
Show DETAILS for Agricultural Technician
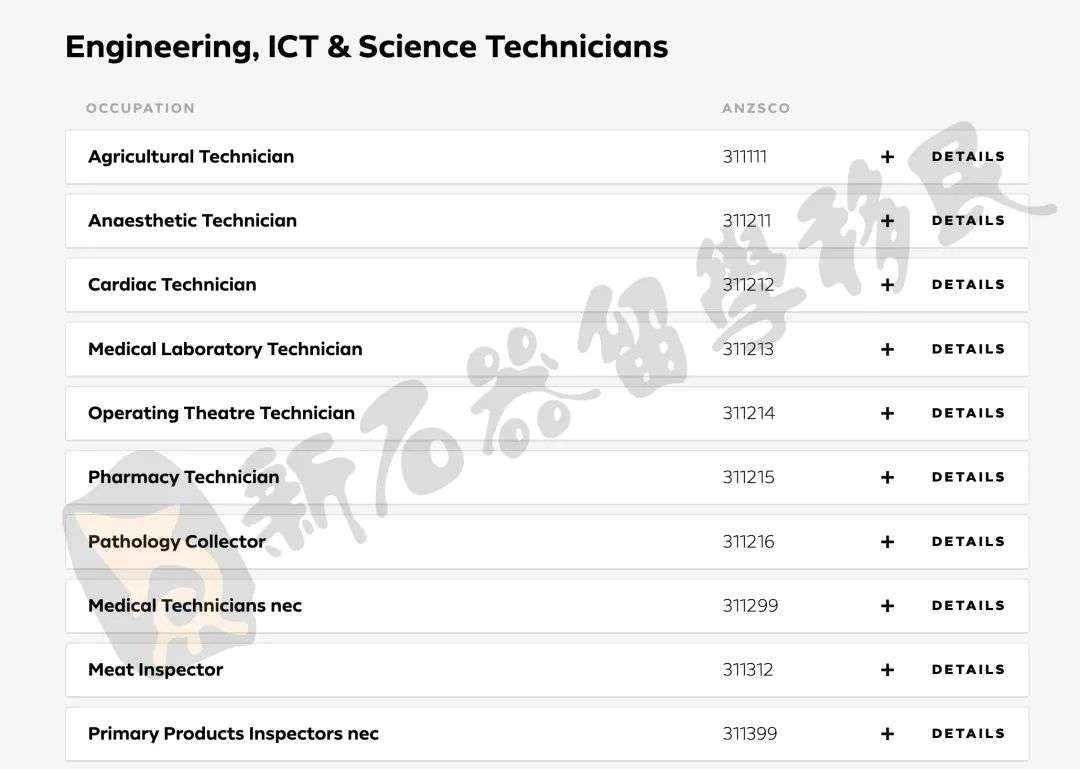968,157
